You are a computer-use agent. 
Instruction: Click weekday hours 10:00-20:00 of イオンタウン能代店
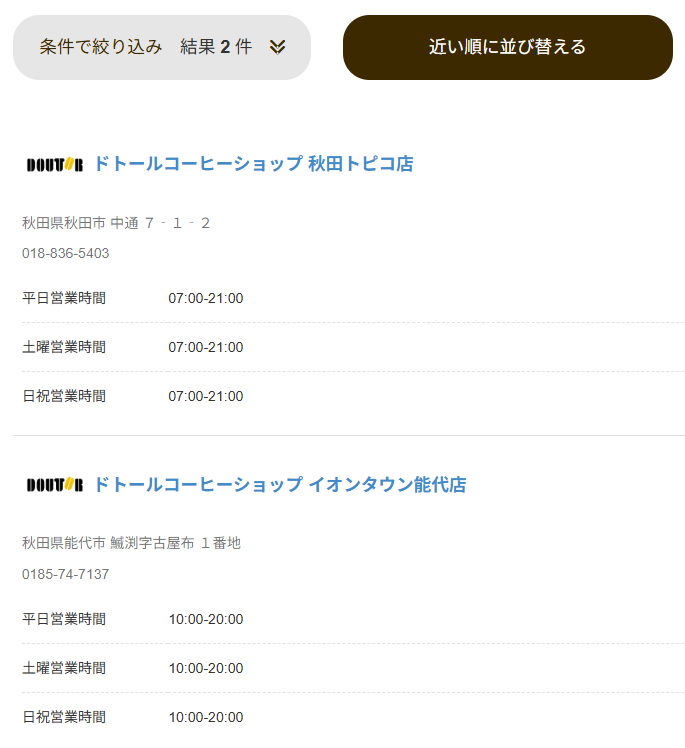click(x=206, y=619)
